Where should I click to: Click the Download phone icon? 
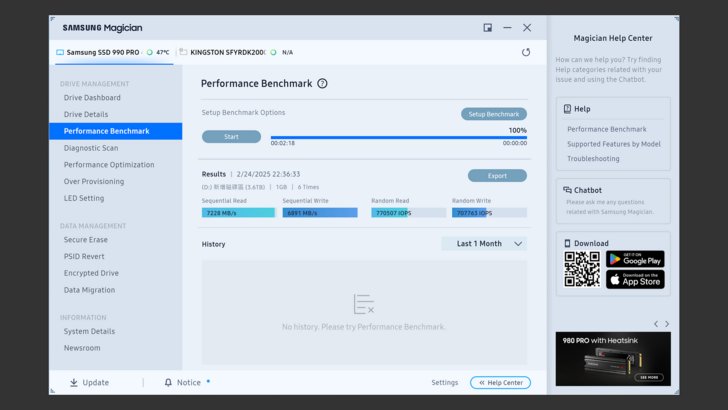pos(567,243)
